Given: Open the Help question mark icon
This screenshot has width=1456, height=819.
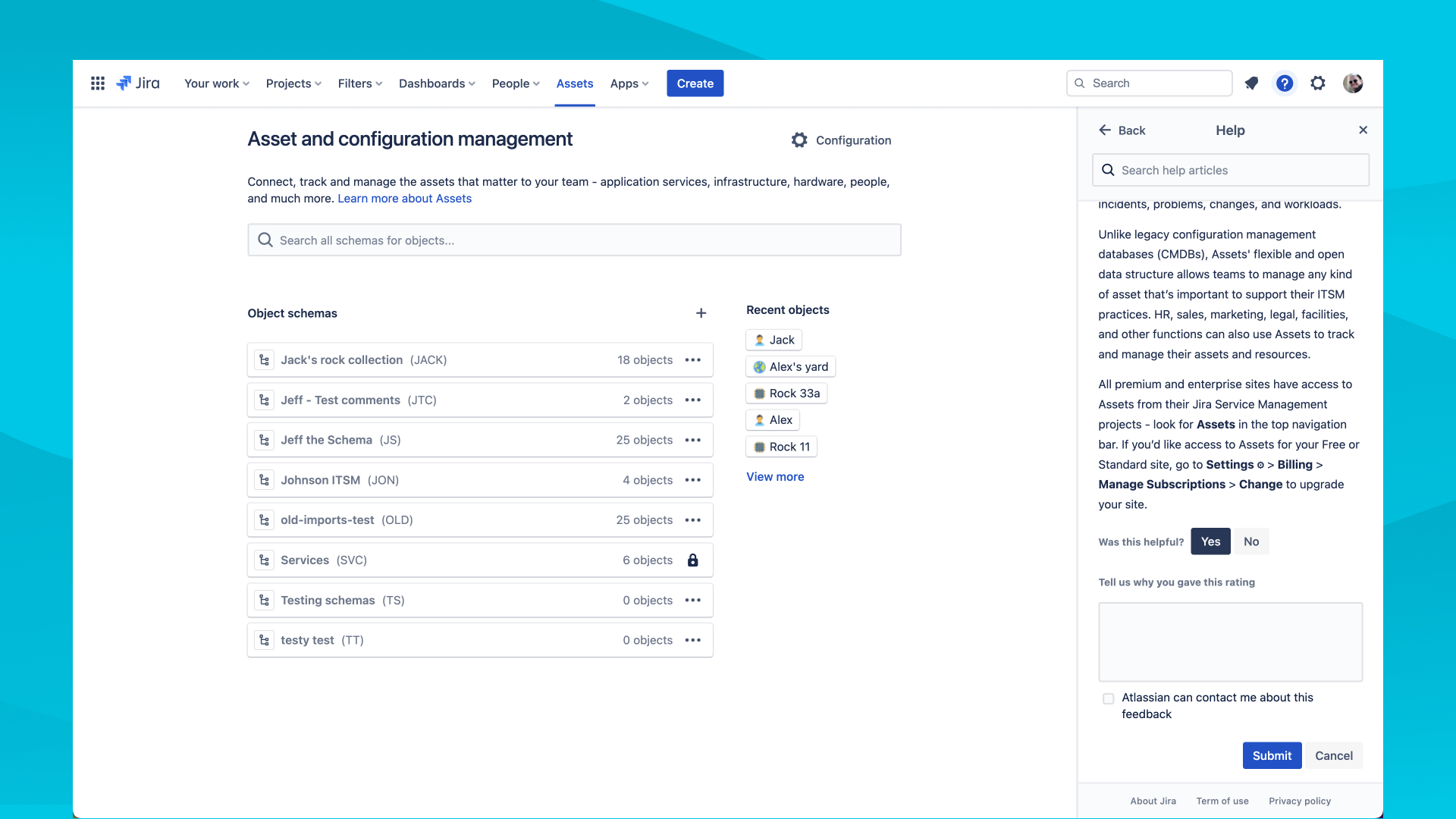Looking at the screenshot, I should pyautogui.click(x=1285, y=83).
